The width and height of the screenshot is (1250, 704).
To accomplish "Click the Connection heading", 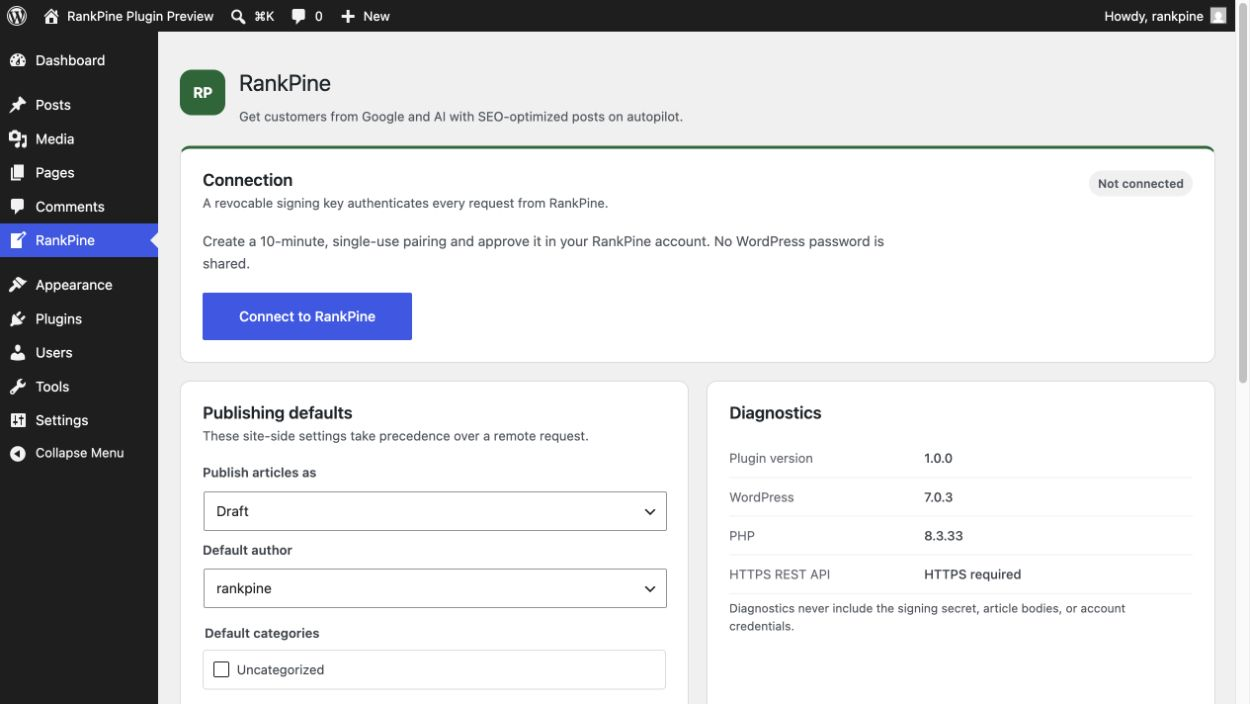I will (x=247, y=180).
